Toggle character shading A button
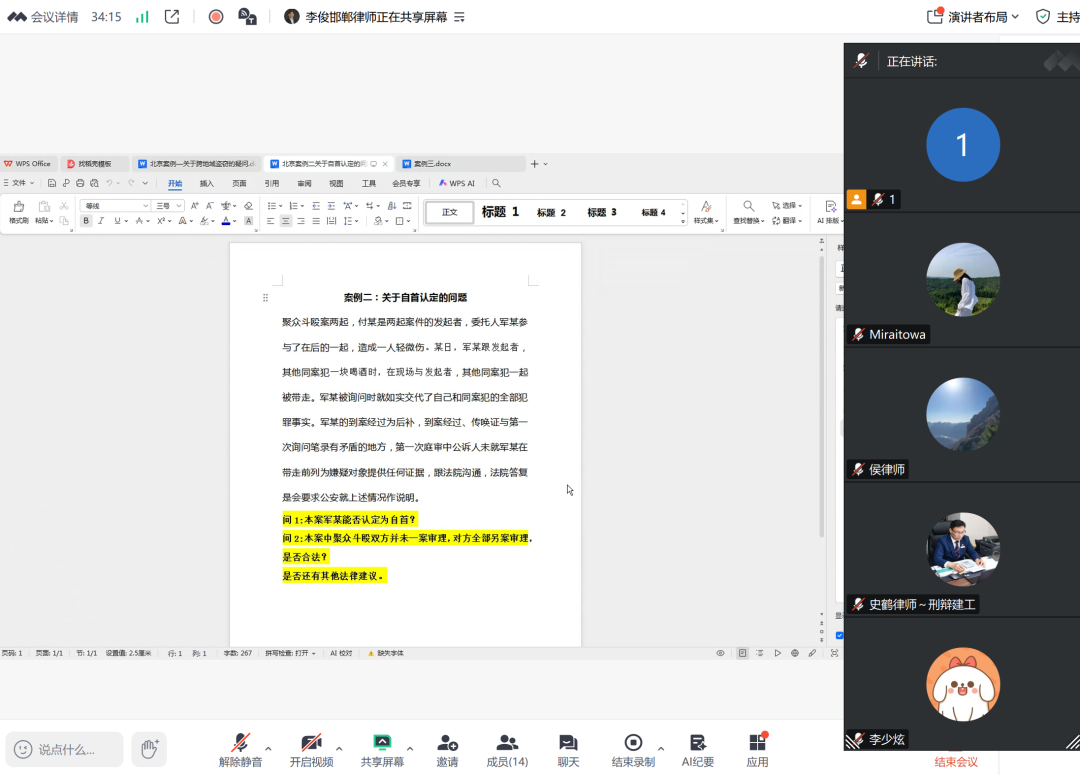 coord(249,221)
